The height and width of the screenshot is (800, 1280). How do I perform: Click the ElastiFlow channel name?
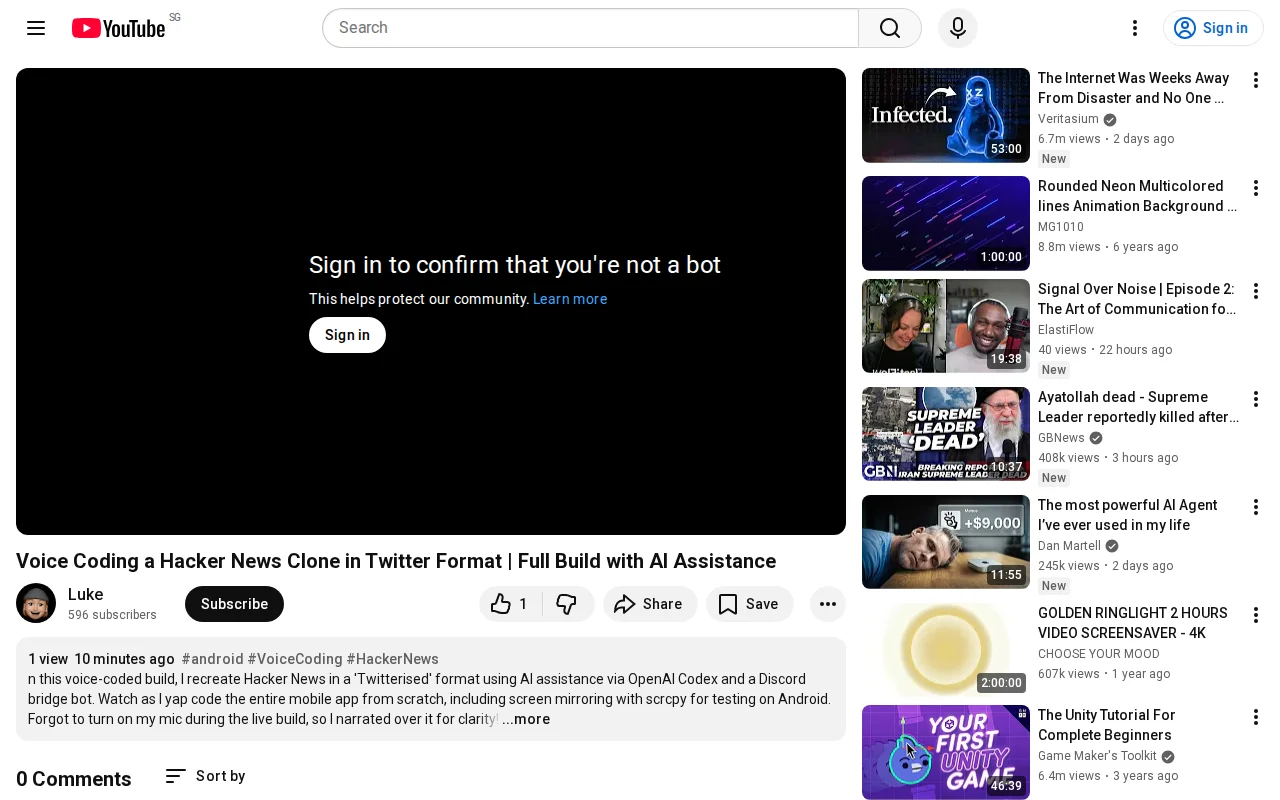coord(1066,330)
